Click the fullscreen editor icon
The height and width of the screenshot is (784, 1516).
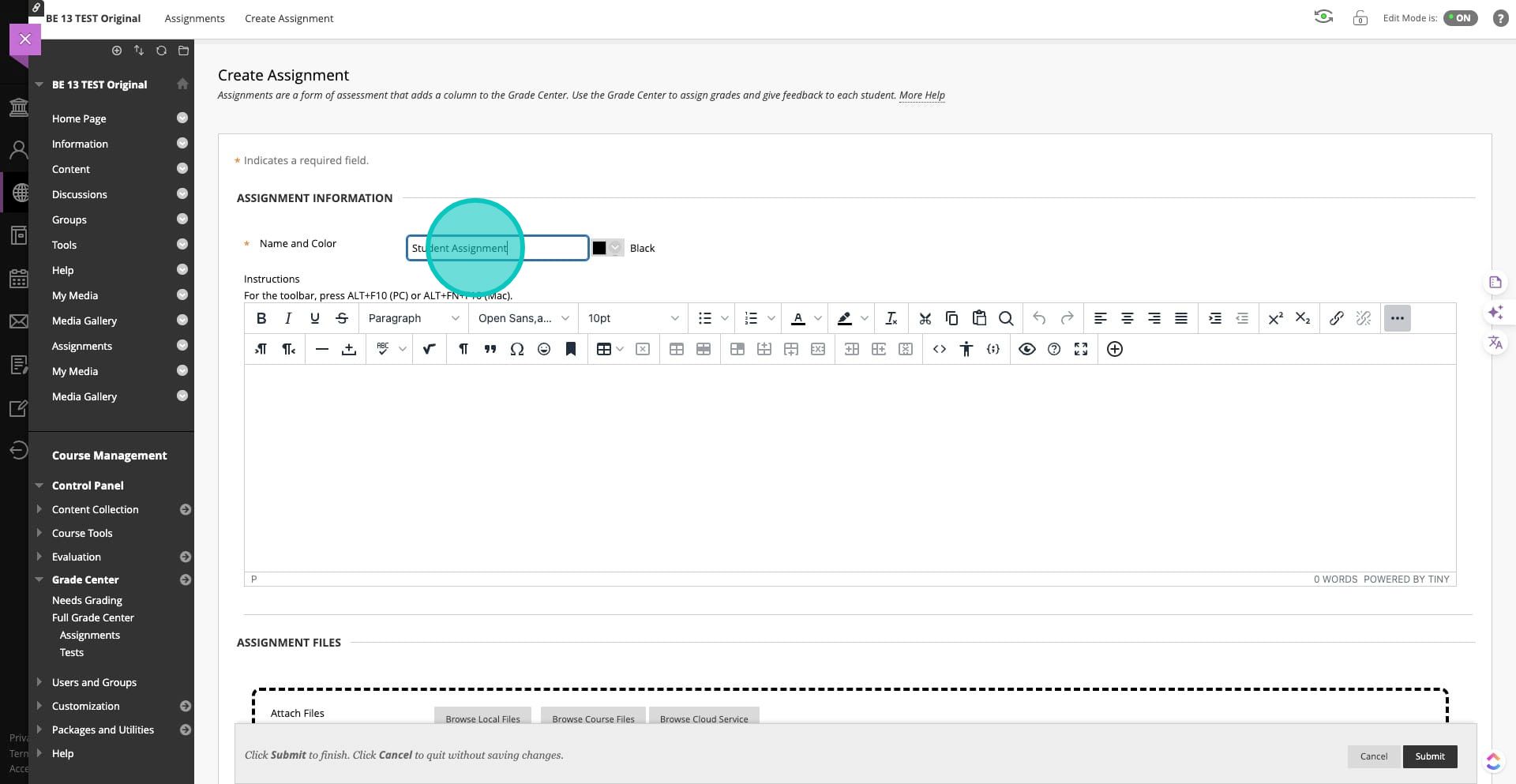click(1081, 349)
